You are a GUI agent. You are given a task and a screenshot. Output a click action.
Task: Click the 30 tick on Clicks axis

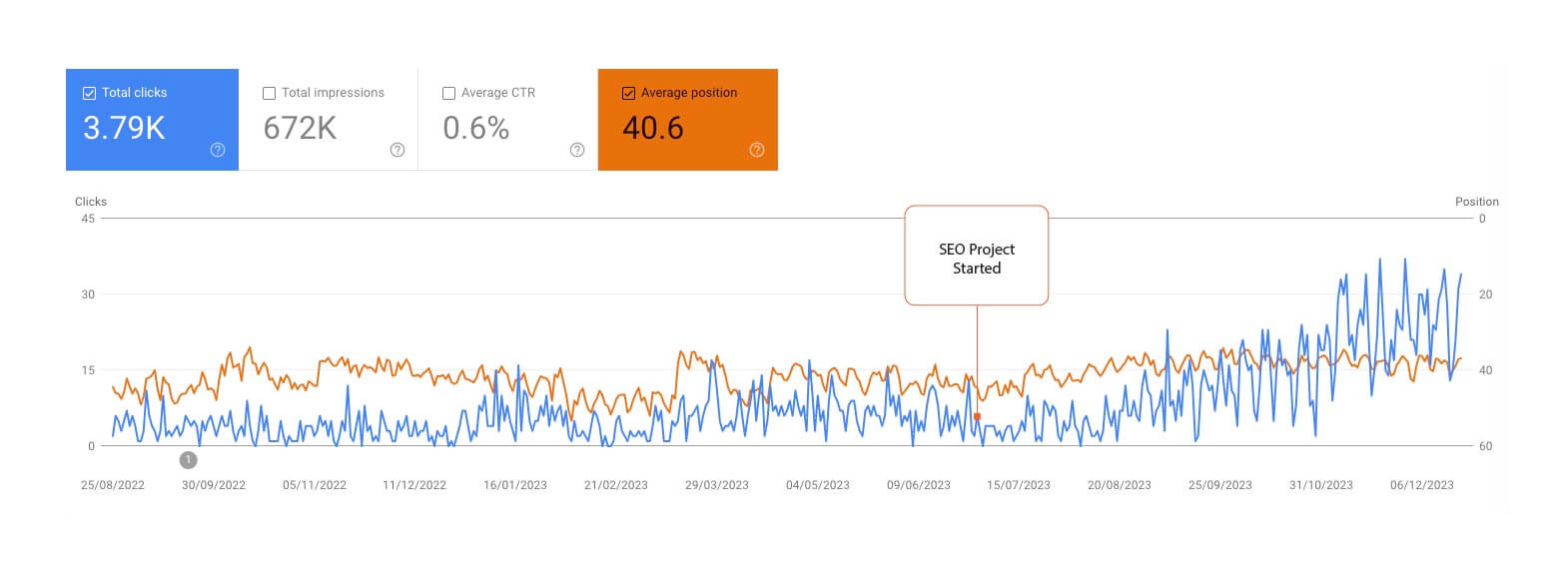coord(88,294)
